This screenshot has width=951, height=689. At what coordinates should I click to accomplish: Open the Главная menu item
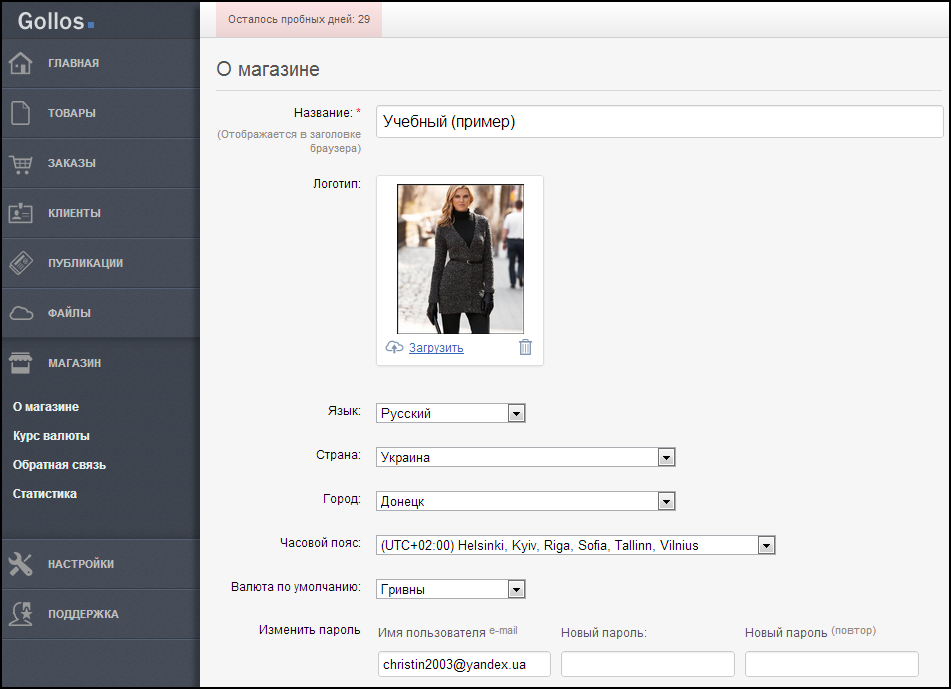pyautogui.click(x=73, y=63)
